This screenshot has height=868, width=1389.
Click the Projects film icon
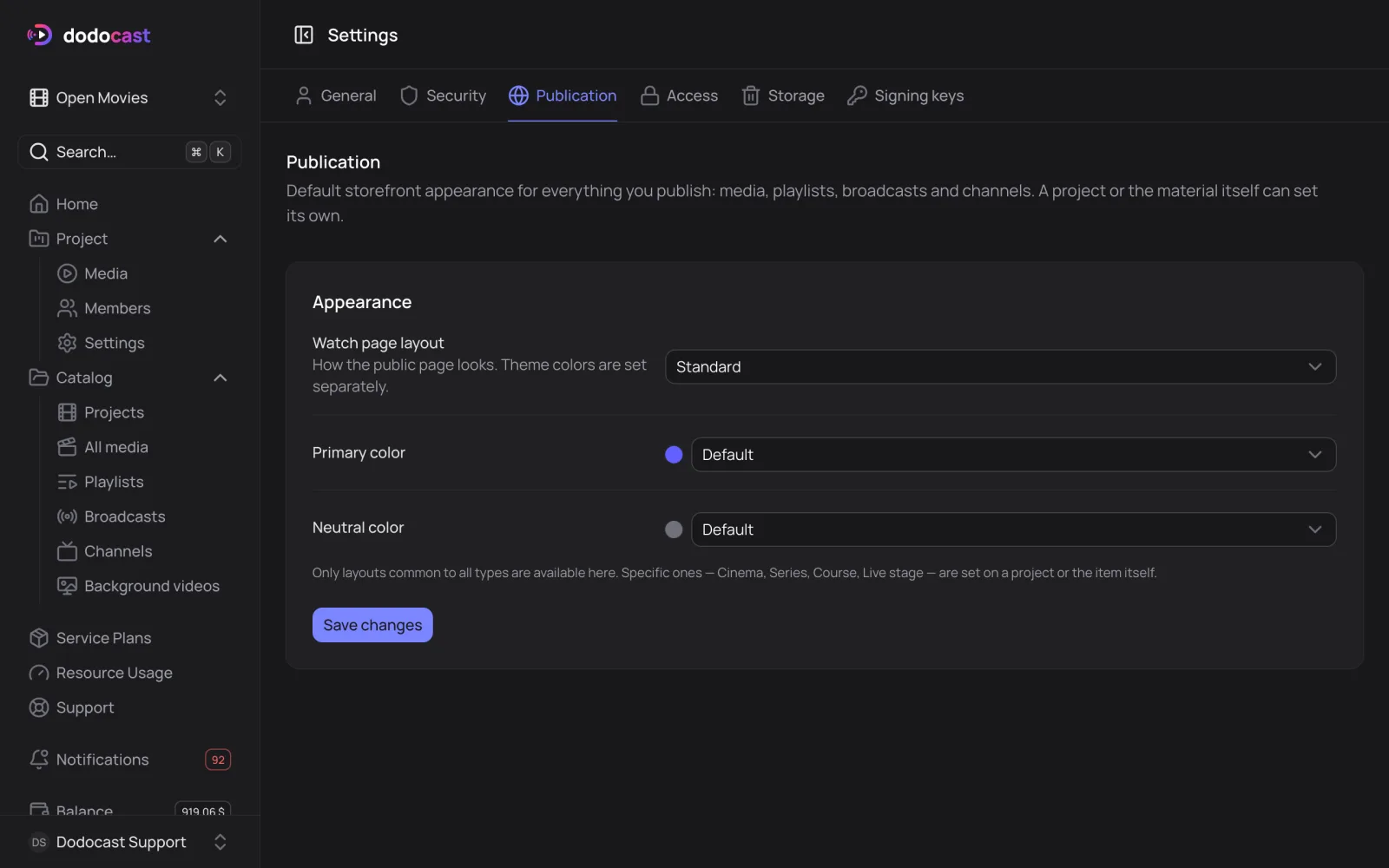(x=67, y=412)
